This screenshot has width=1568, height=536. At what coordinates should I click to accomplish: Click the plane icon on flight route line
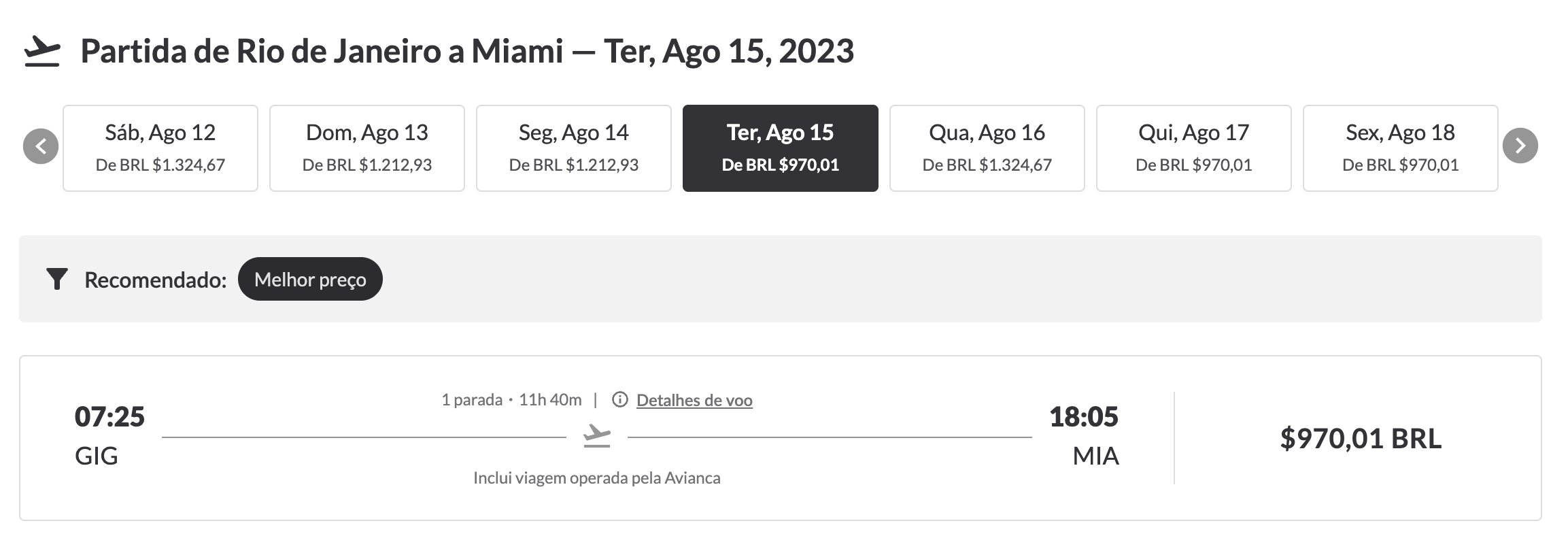pyautogui.click(x=597, y=436)
